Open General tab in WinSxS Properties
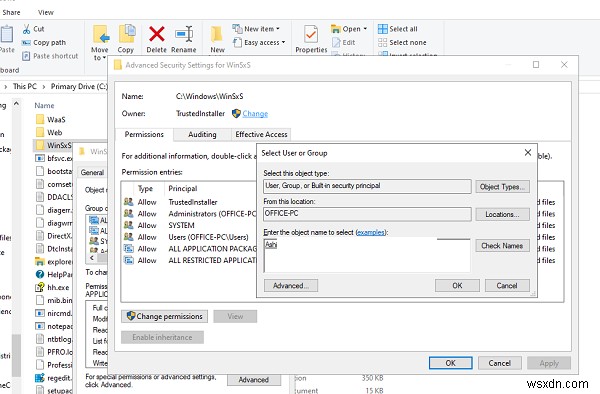The width and height of the screenshot is (600, 394). click(x=92, y=173)
